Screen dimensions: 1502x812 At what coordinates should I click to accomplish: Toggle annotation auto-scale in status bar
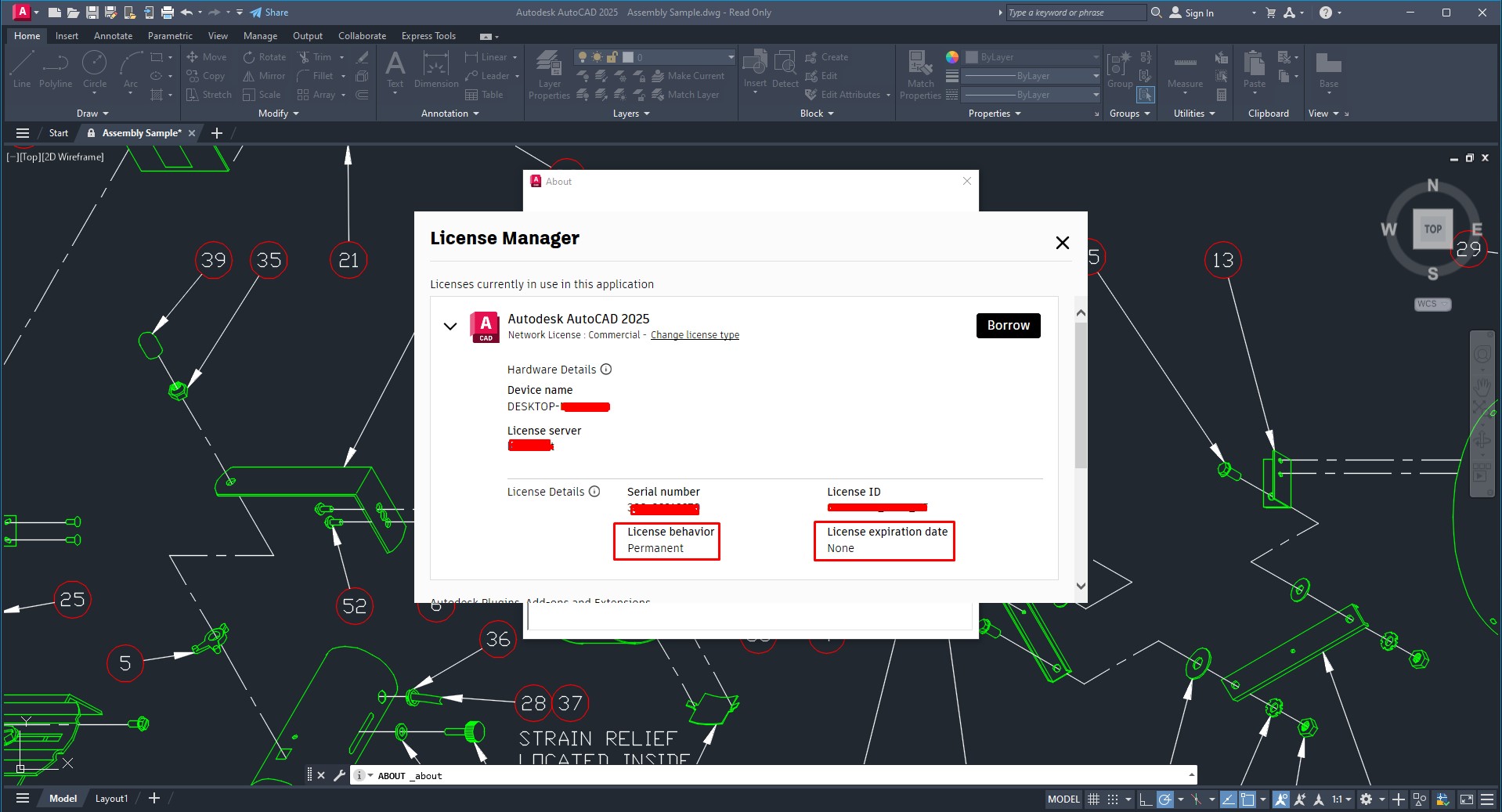1300,799
